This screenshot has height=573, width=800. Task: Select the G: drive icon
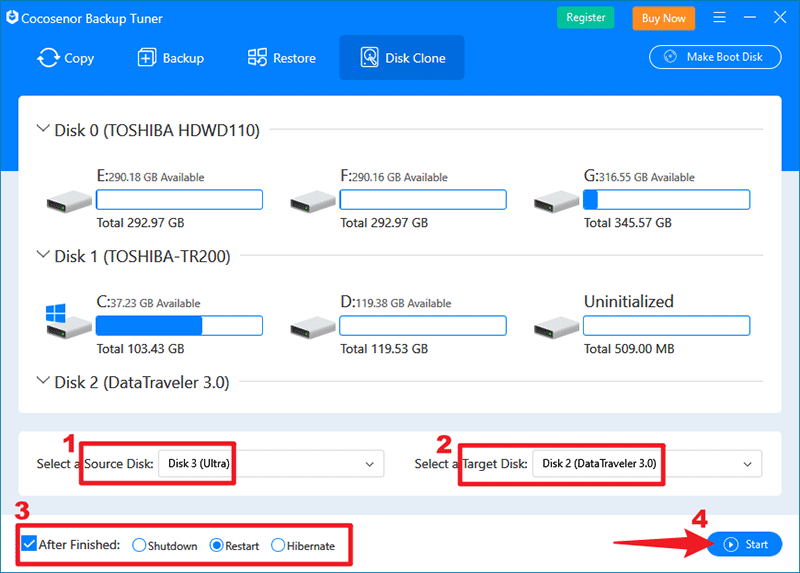[556, 202]
